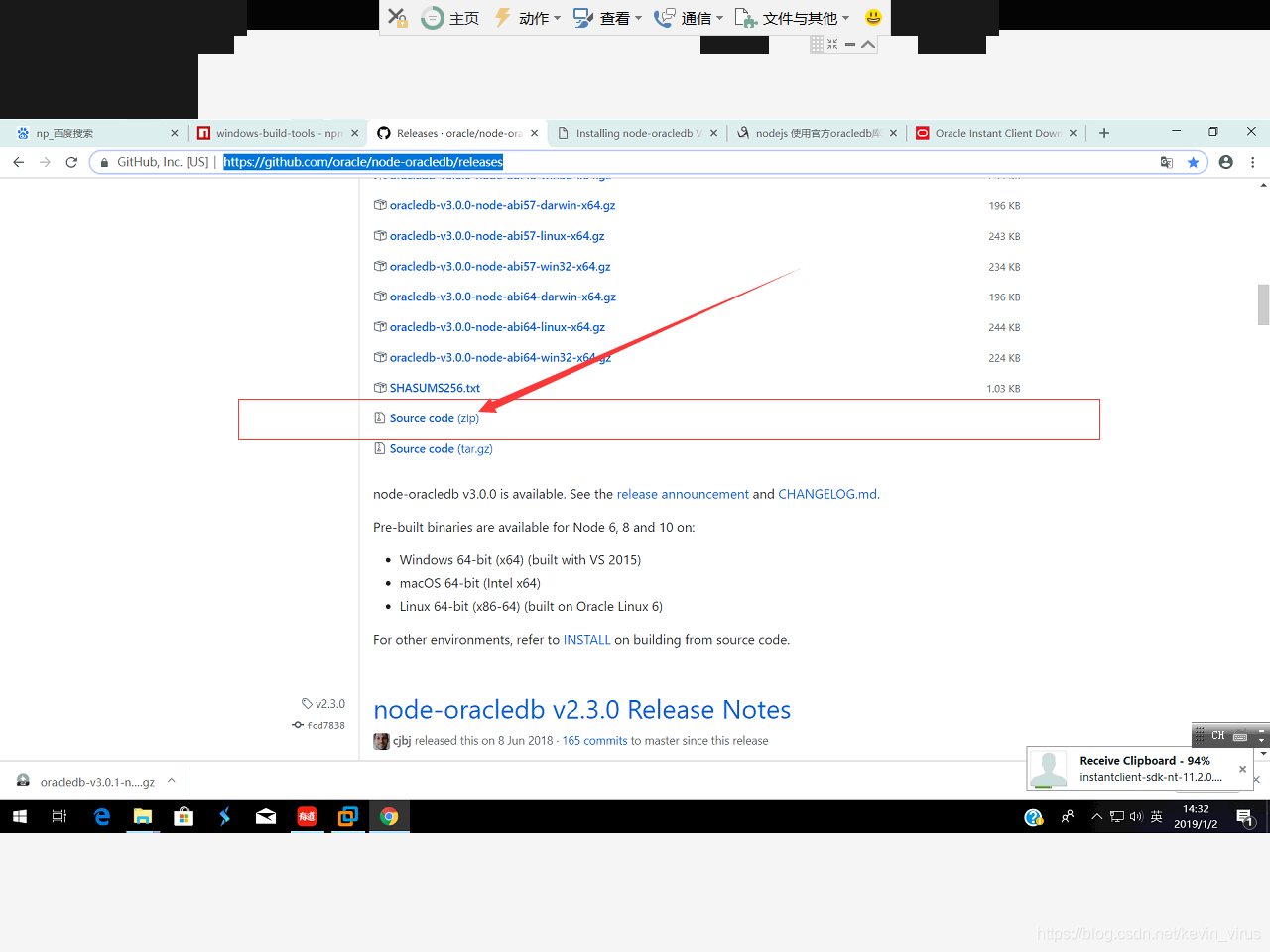Viewport: 1270px width, 952px height.
Task: Download oracledb-v3.0.0-node-abi64-win32-x64.gz
Action: [500, 358]
